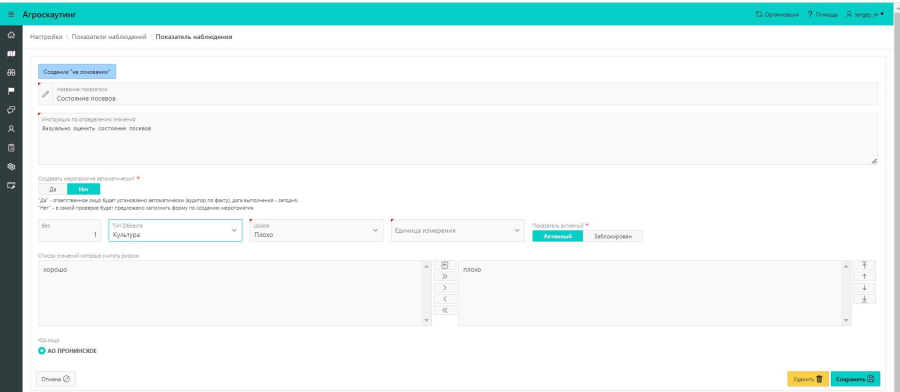Open the gear settings icon in sidebar
Viewport: 900px width, 392px height.
coord(11,166)
